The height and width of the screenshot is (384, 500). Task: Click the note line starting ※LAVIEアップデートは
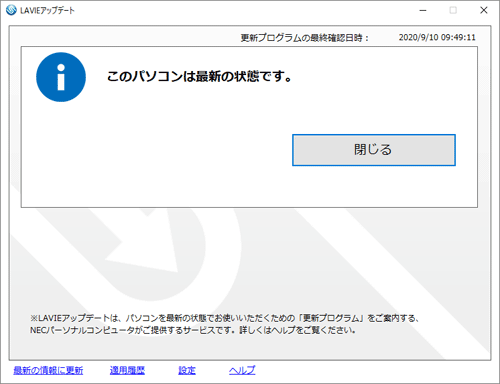coord(225,318)
